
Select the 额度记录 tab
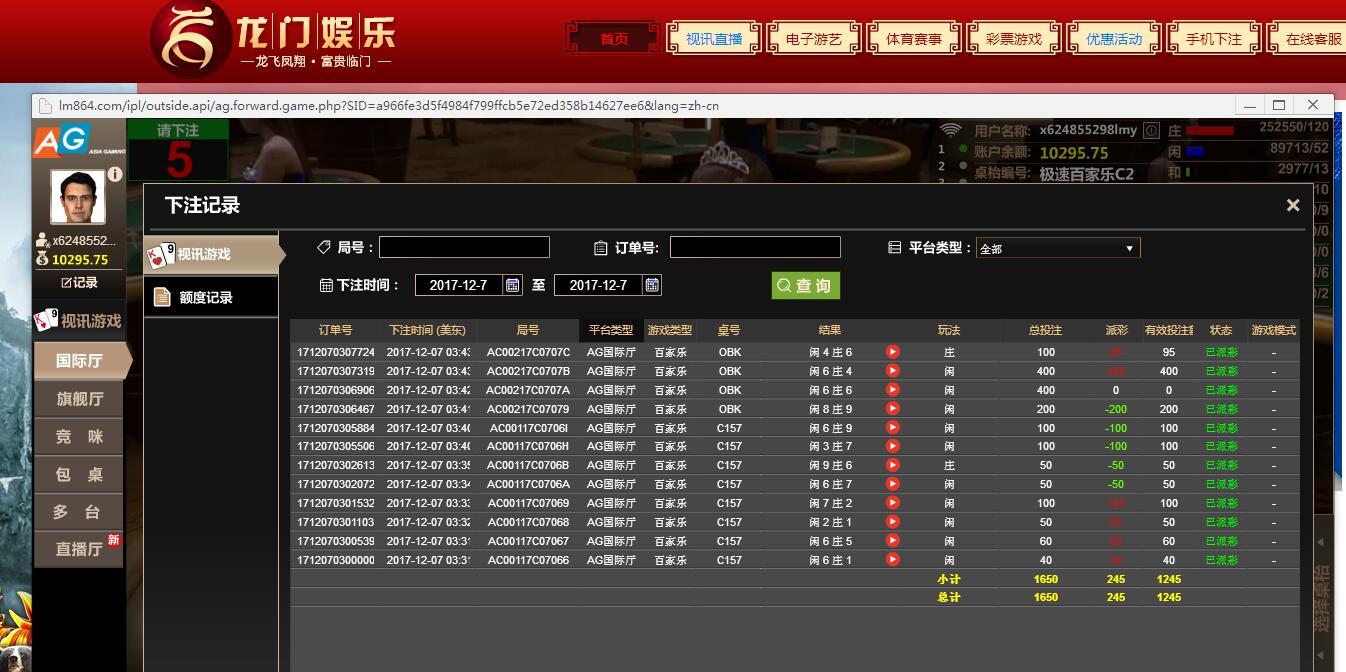(211, 298)
